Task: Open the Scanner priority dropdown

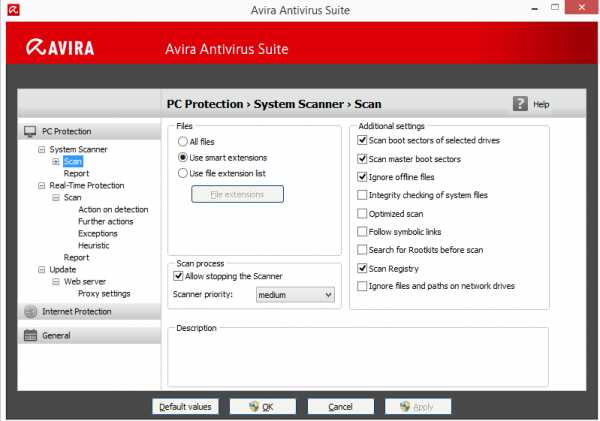Action: point(295,295)
